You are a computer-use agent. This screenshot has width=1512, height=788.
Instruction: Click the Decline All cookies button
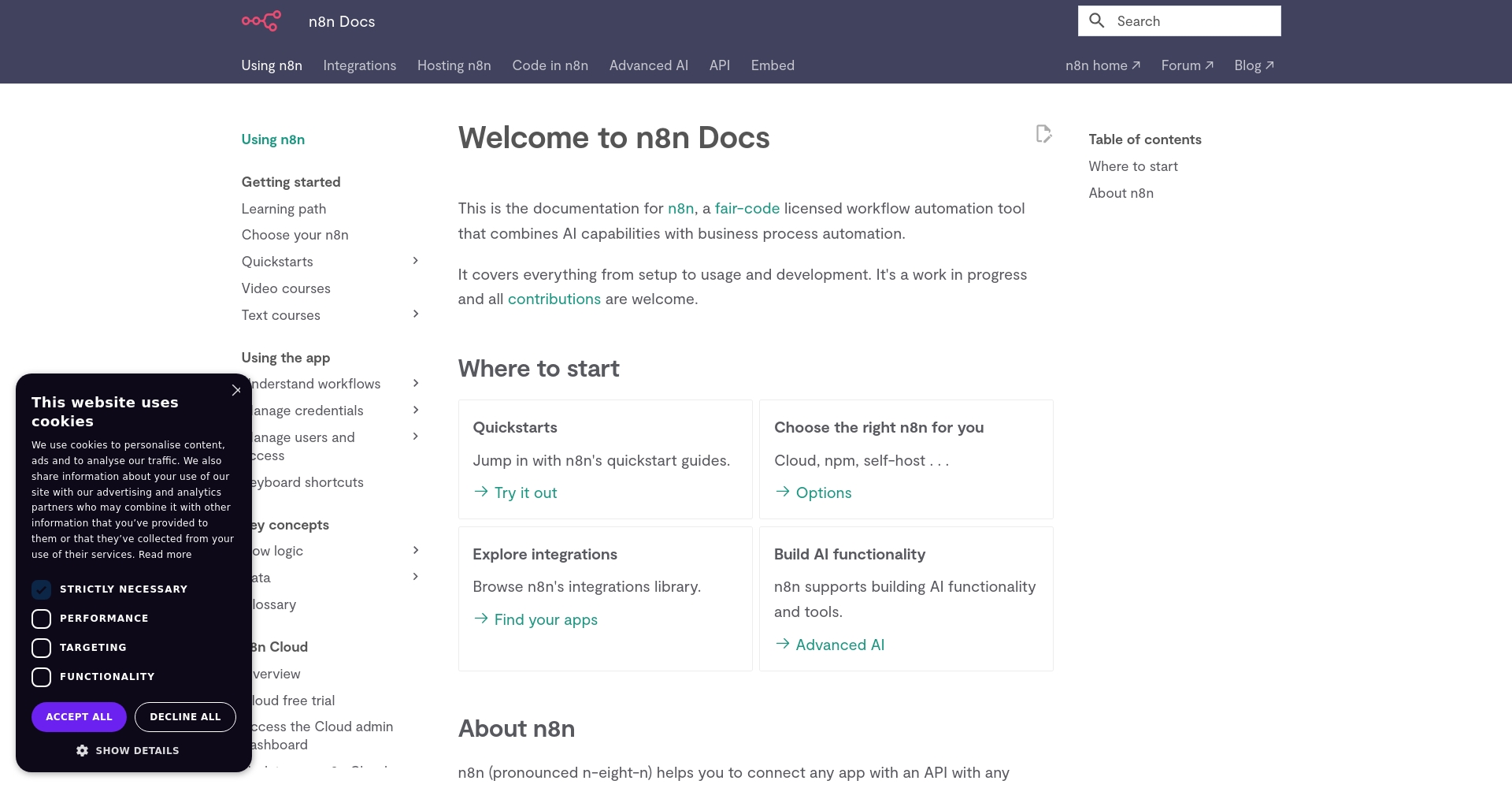(185, 717)
